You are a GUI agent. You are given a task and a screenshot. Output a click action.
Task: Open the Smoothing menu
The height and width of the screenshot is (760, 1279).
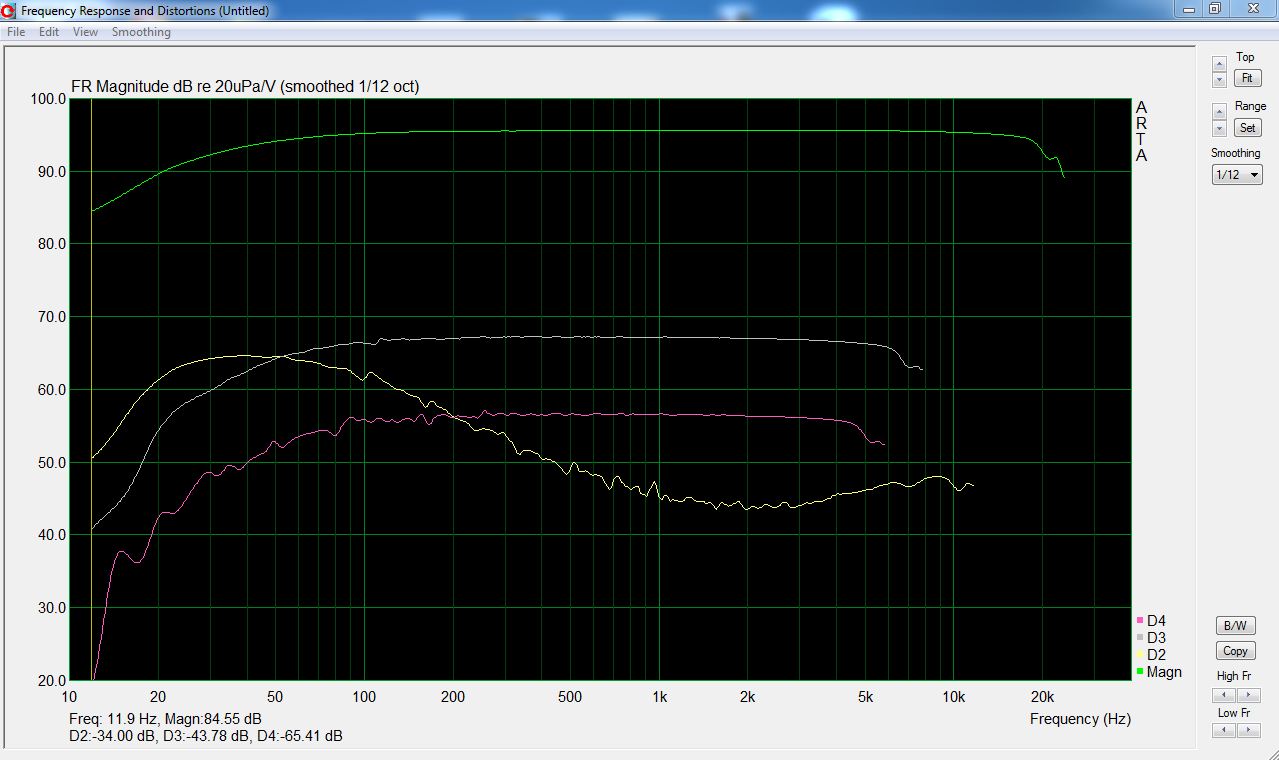[x=141, y=32]
